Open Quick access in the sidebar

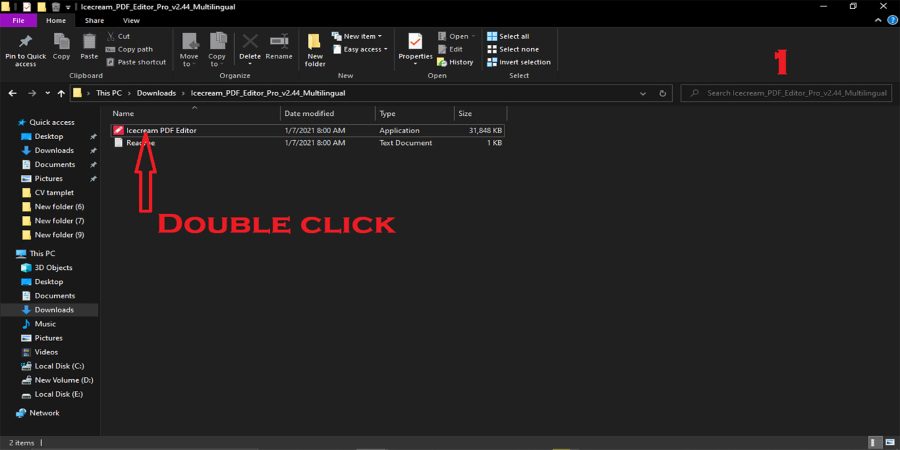tap(46, 122)
